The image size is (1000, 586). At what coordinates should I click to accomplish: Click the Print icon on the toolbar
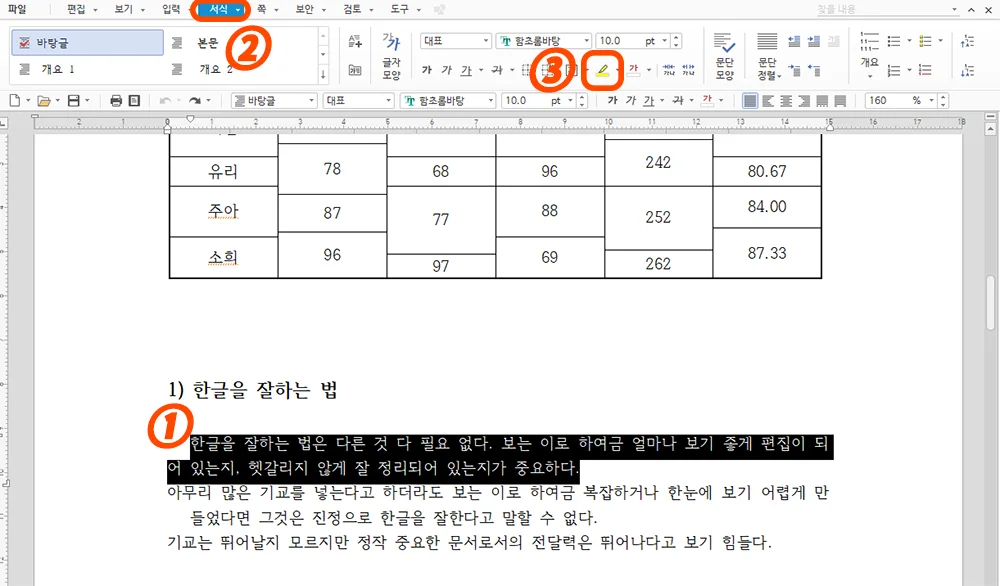point(116,100)
